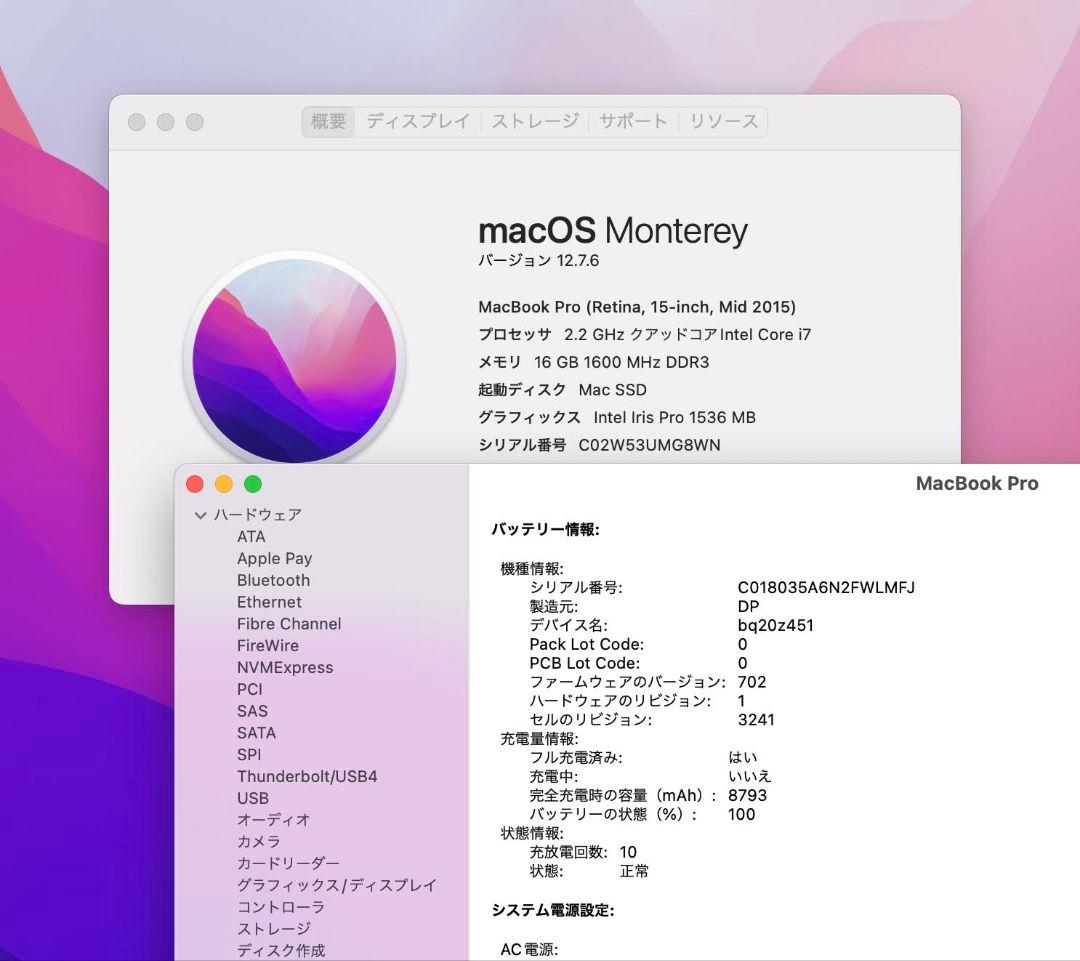The width and height of the screenshot is (1080, 961).
Task: Select グラフィックス/ディスプレイ in the sidebar
Action: click(337, 885)
